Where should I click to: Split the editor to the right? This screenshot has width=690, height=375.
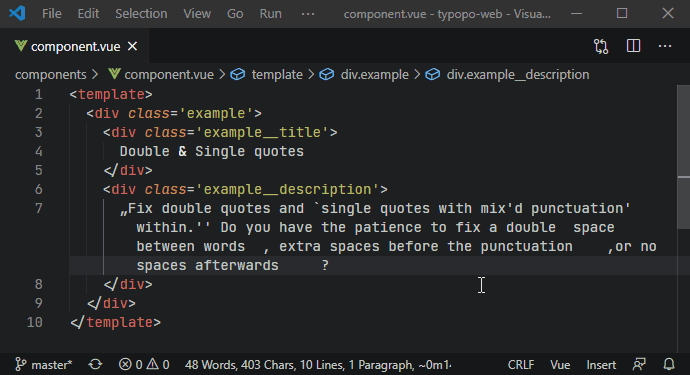[x=633, y=46]
